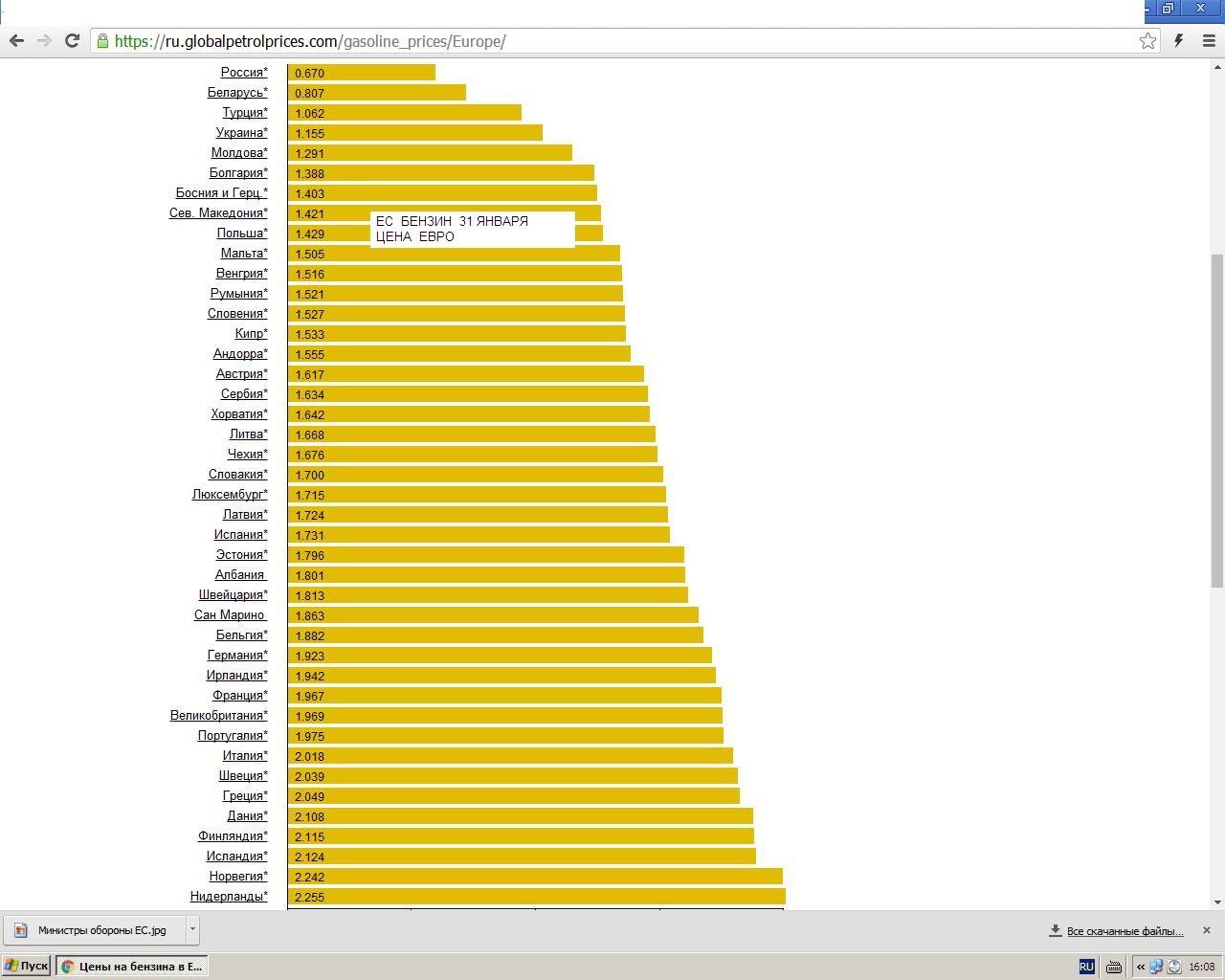This screenshot has height=980, width=1225.
Task: Open the Беларусь country link
Action: [237, 92]
